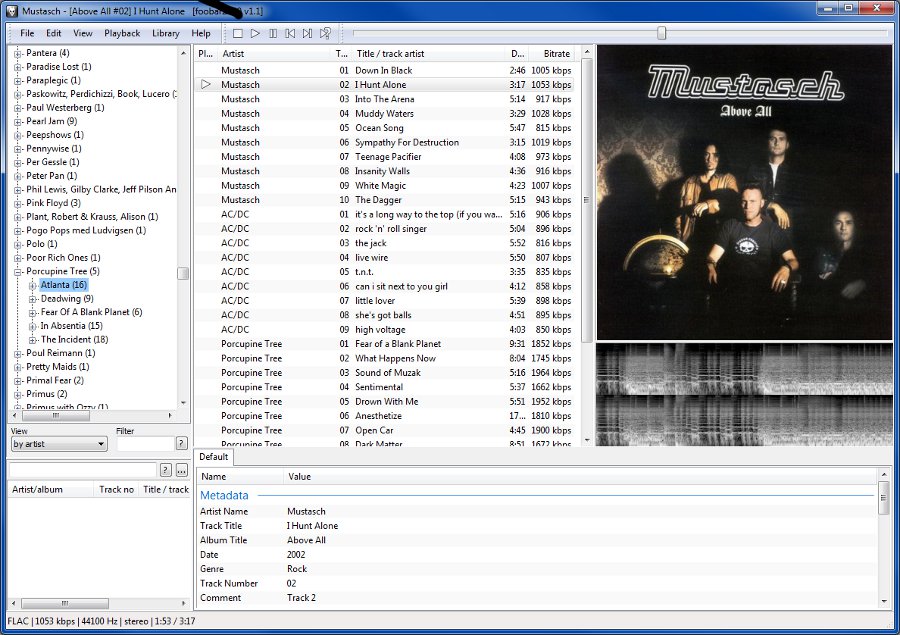This screenshot has width=900, height=635.
Task: Open the View menu
Action: click(x=83, y=33)
